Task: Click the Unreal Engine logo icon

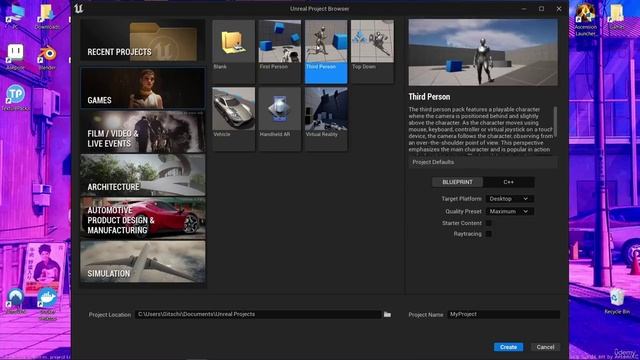Action: [79, 8]
